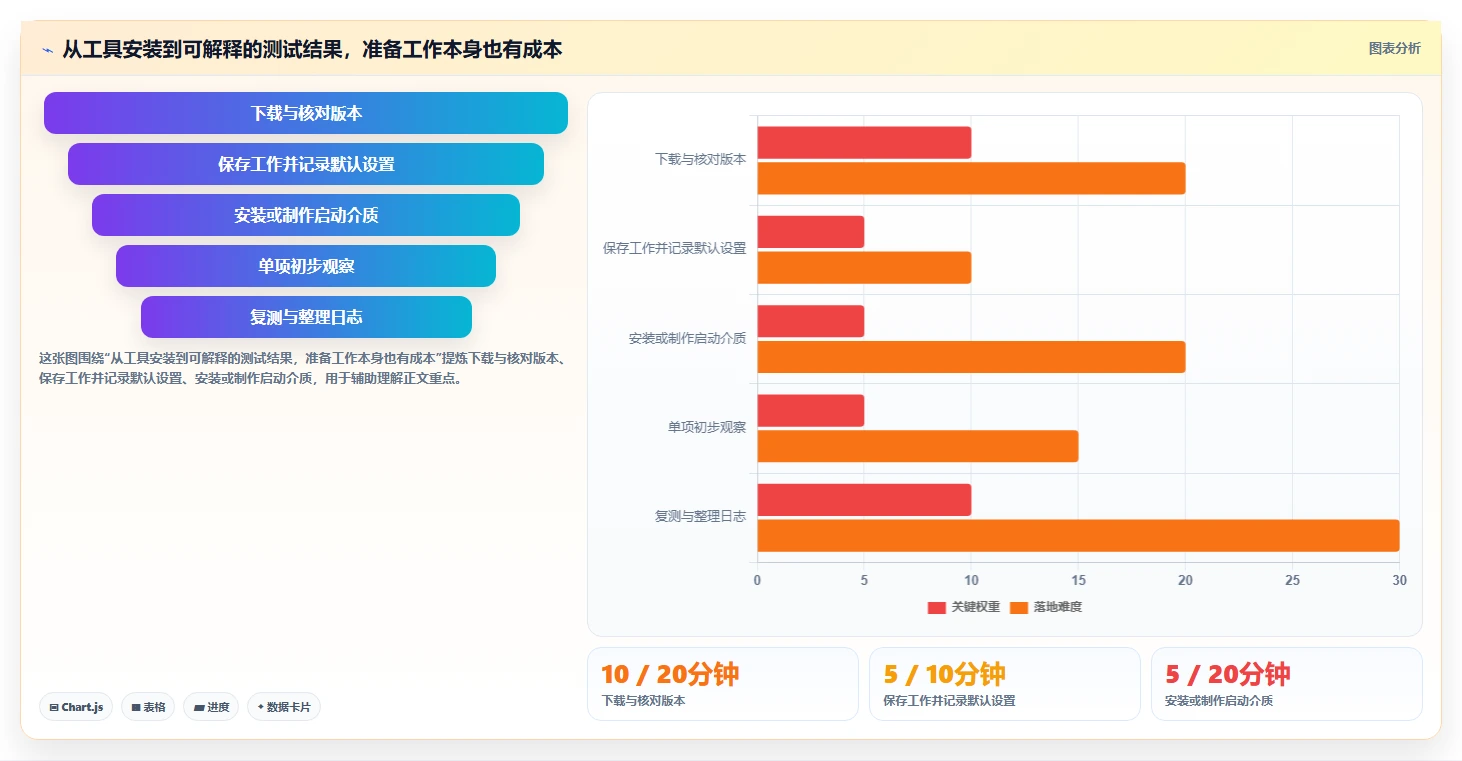Click the red 复测与整理日志 chart bar
Image resolution: width=1462 pixels, height=761 pixels.
[x=864, y=500]
